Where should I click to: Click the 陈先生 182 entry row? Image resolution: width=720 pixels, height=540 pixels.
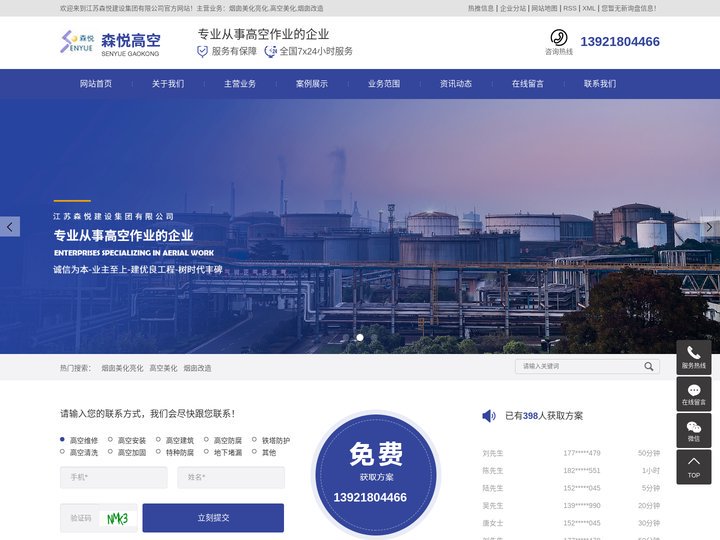click(x=571, y=471)
